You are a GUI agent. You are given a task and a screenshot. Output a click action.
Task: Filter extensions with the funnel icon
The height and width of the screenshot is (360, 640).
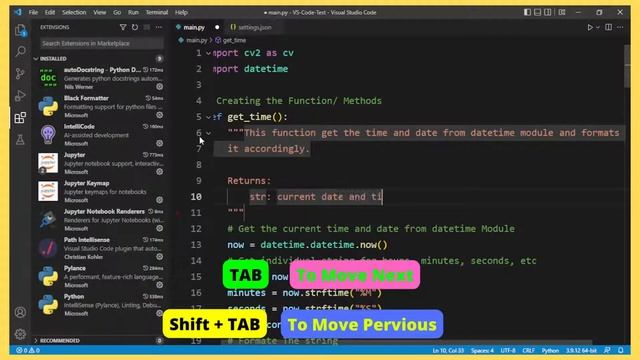tap(123, 27)
